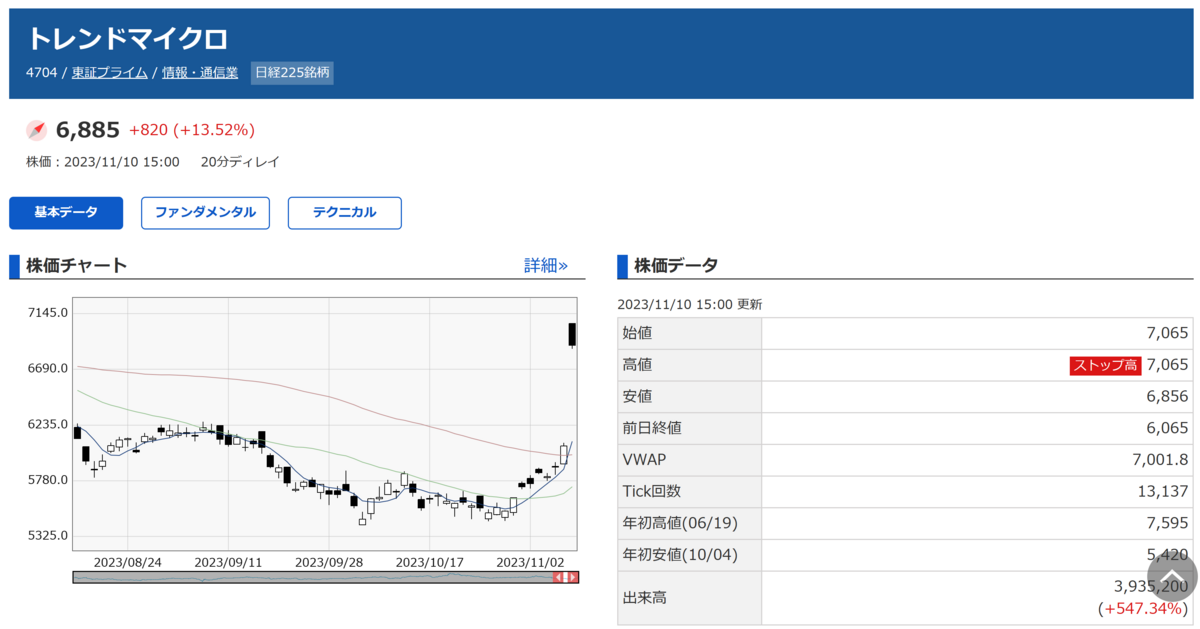Open the 基本データ tab
Screen dimensions: 1200x629
(66, 213)
